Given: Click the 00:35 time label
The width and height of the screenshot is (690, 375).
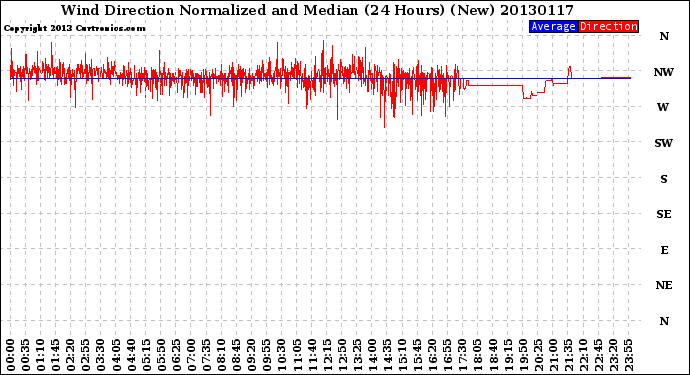Looking at the screenshot, I should pyautogui.click(x=26, y=355).
